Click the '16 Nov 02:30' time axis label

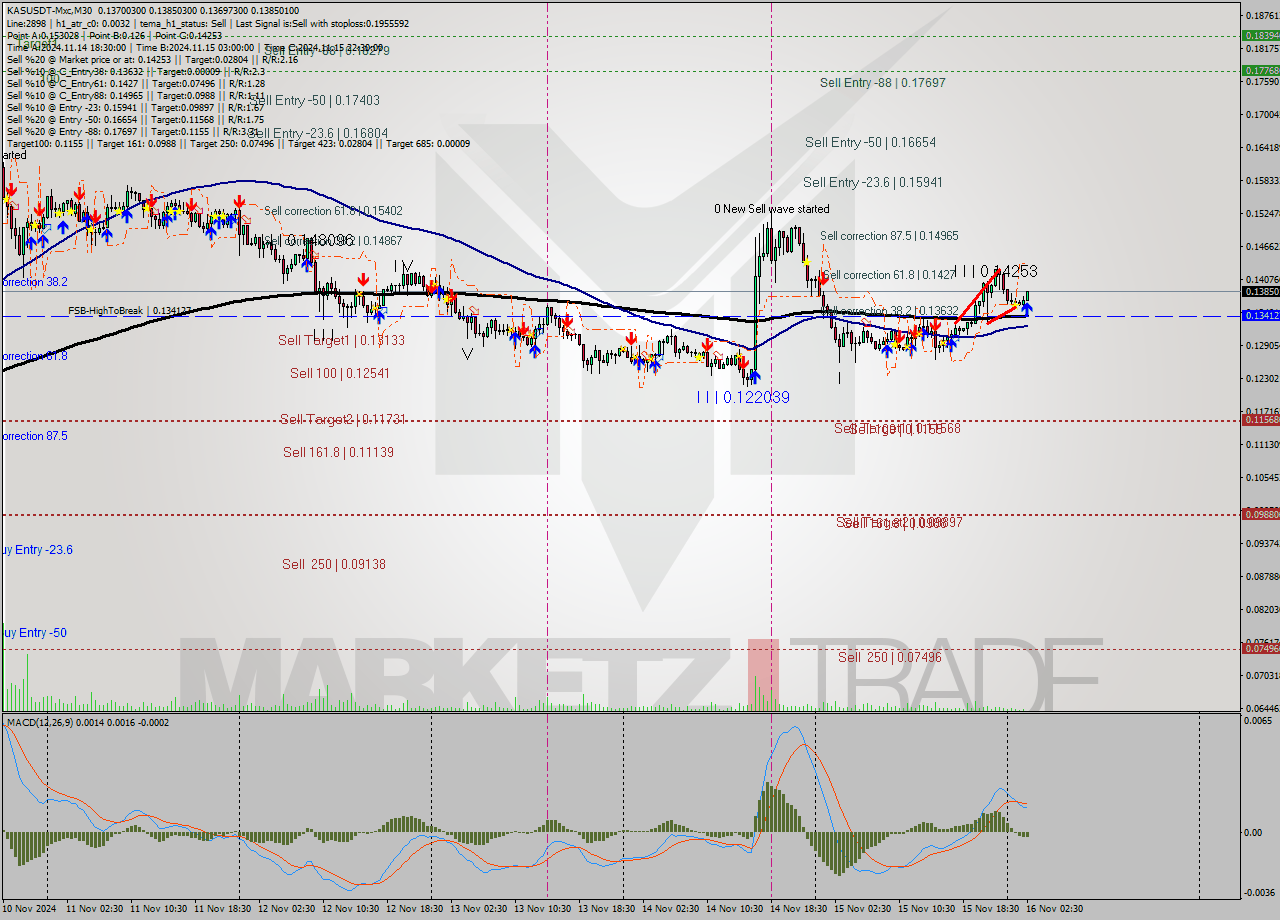tap(1054, 909)
